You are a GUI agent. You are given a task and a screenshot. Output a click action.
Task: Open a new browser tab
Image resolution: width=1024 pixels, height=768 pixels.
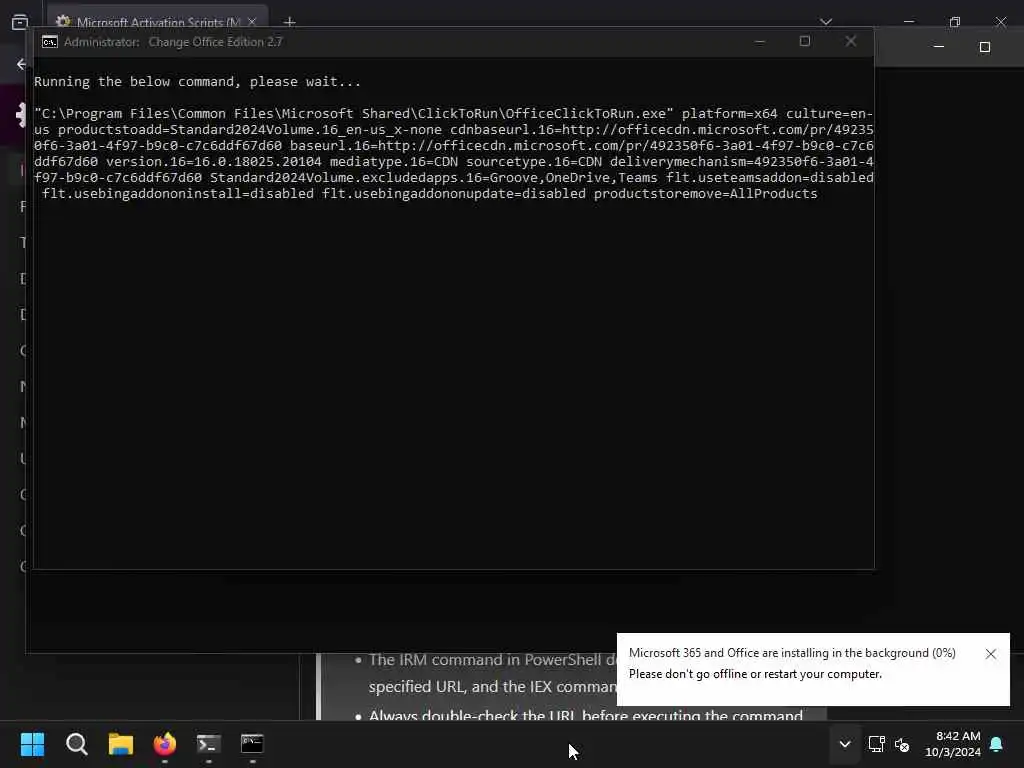point(289,22)
